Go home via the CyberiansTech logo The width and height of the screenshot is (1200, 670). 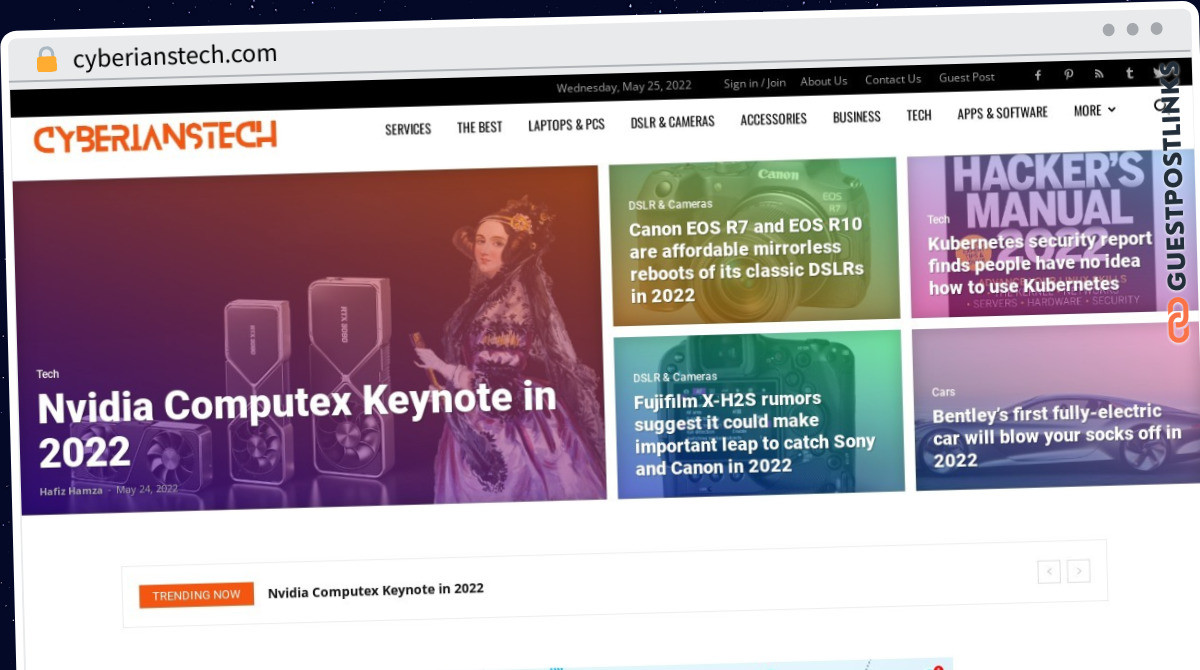(155, 137)
